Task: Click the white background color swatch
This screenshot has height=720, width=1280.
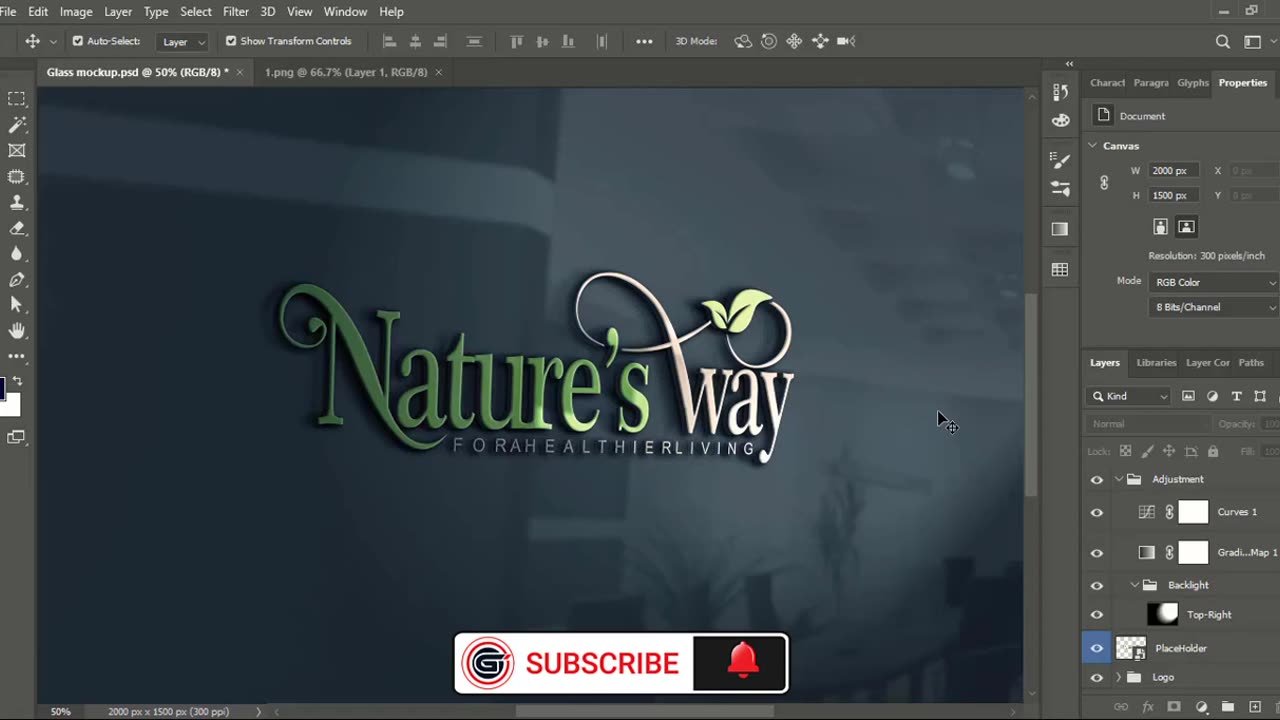Action: (11, 406)
